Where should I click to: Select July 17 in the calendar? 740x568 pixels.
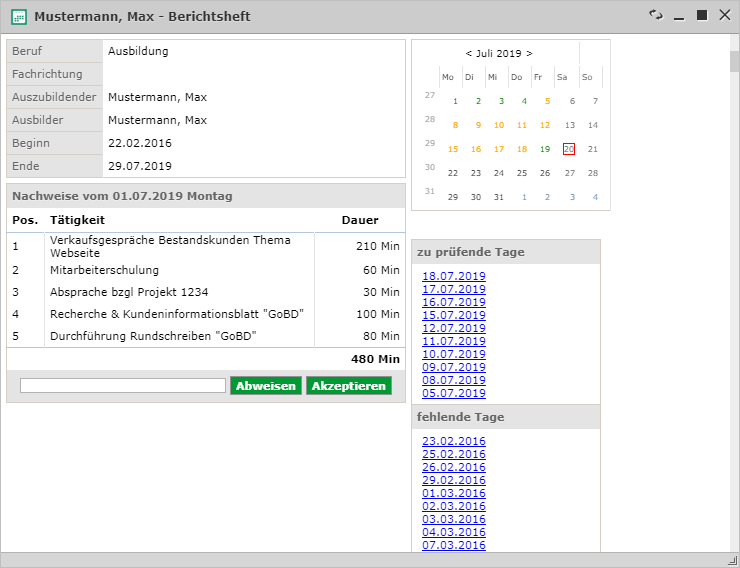pos(499,149)
